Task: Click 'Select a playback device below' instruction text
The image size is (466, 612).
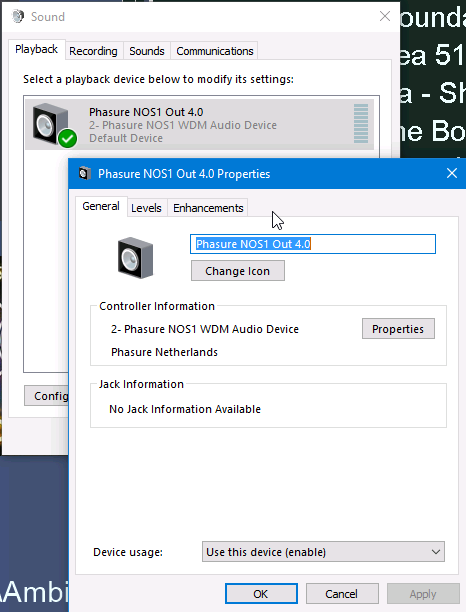Action: 158,79
